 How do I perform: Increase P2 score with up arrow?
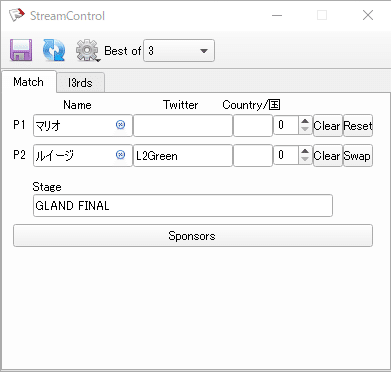(x=305, y=151)
